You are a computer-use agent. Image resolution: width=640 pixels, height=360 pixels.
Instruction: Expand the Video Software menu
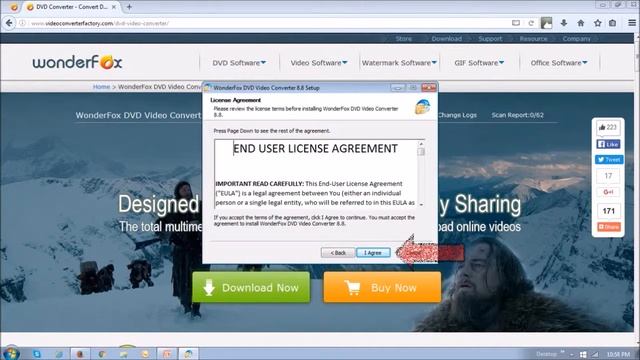(319, 63)
